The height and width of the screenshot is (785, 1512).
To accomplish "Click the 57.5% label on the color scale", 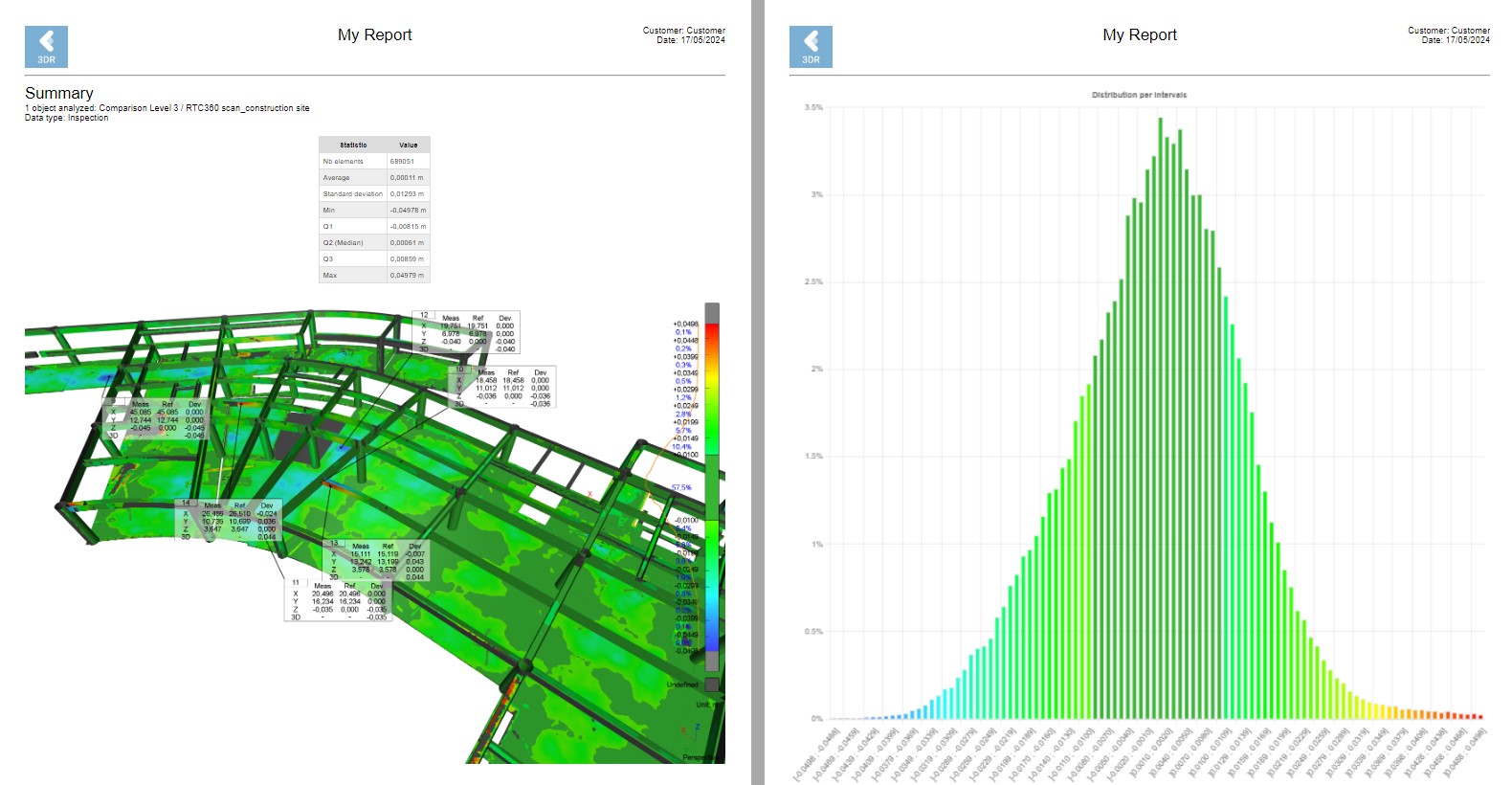I will [x=681, y=487].
